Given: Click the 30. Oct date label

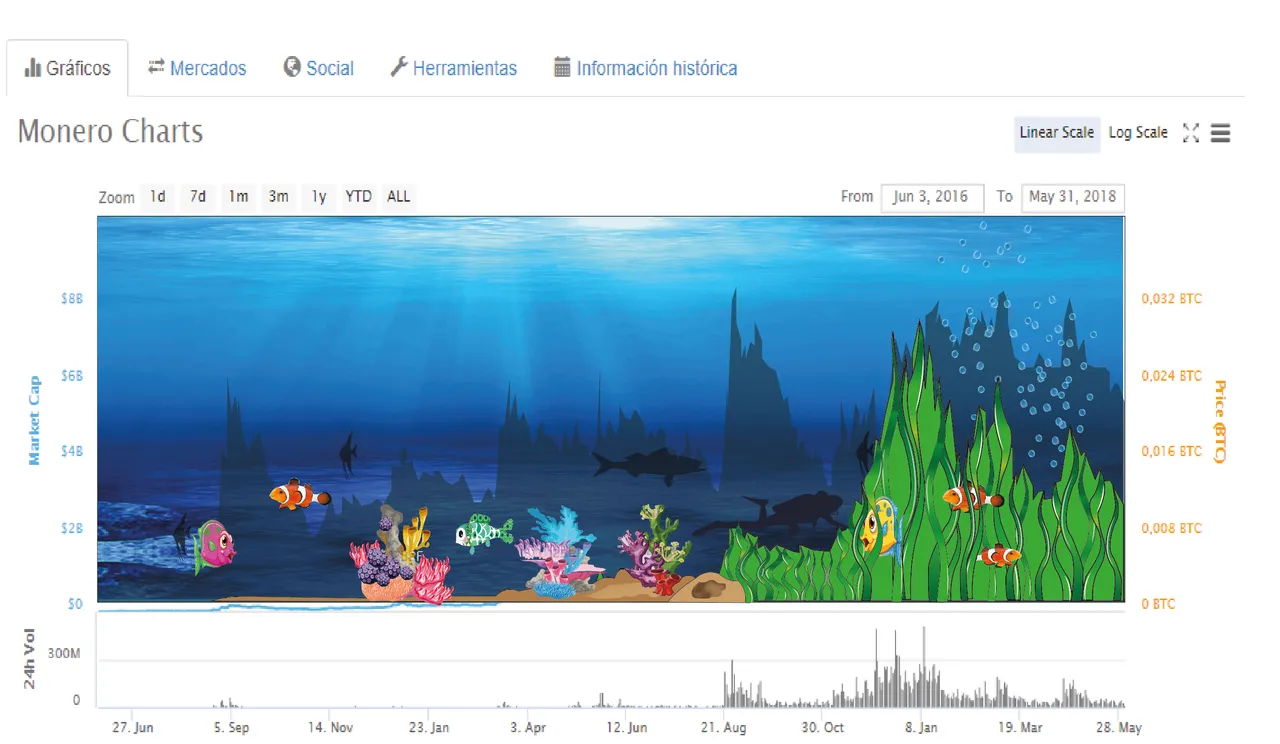Looking at the screenshot, I should coord(823,728).
